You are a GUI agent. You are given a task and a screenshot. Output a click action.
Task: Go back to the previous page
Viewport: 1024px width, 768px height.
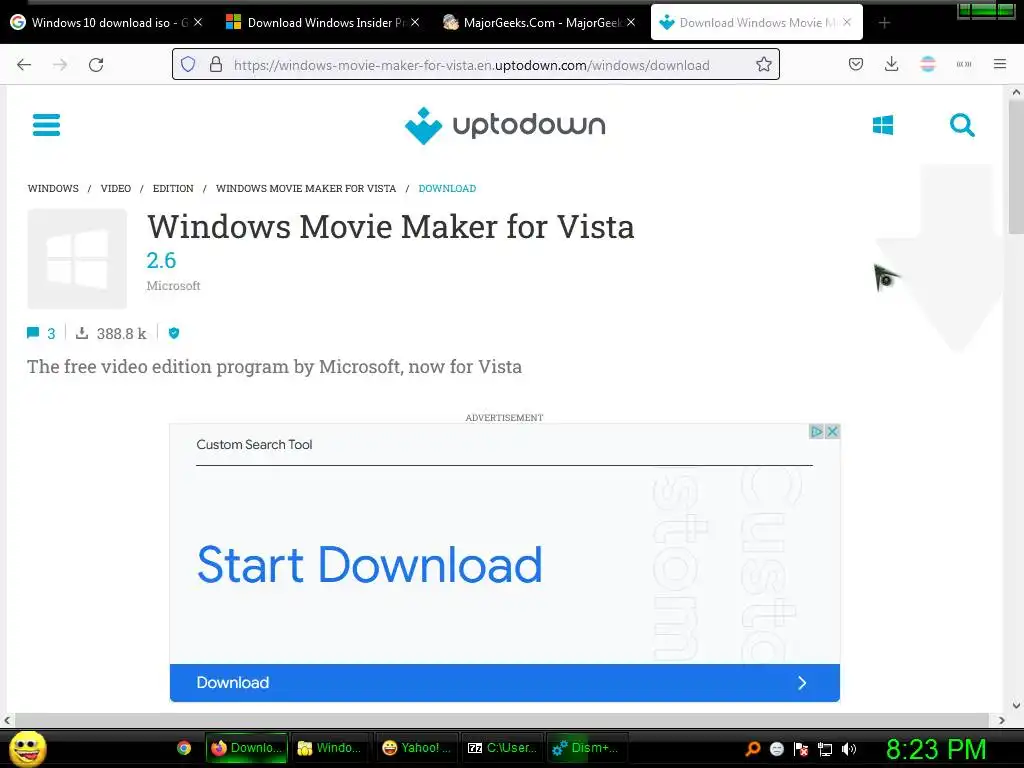(24, 65)
